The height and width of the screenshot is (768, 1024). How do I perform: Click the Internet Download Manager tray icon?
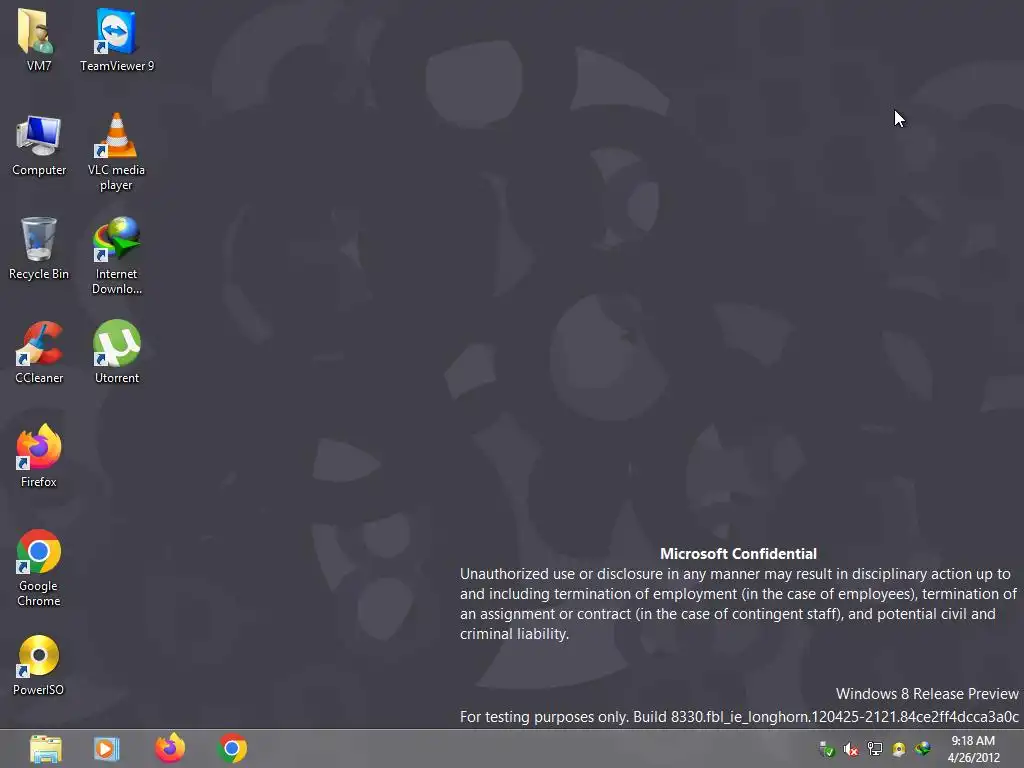[922, 749]
